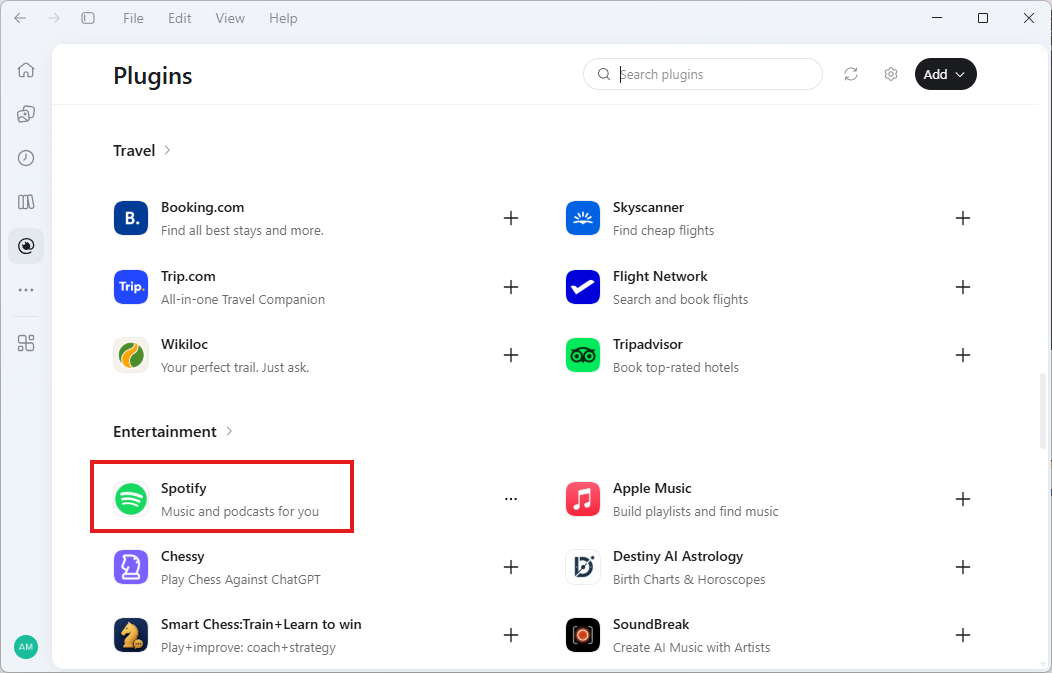Open the Entertainment category heading
Image resolution: width=1052 pixels, height=673 pixels.
(164, 431)
